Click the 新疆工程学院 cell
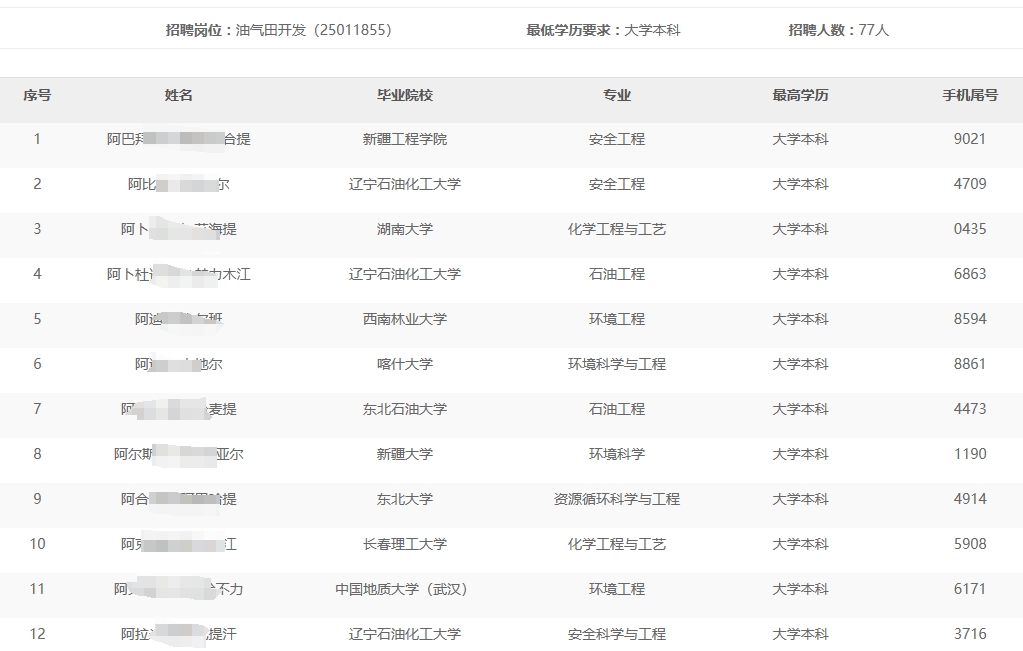The height and width of the screenshot is (651, 1023). point(405,139)
